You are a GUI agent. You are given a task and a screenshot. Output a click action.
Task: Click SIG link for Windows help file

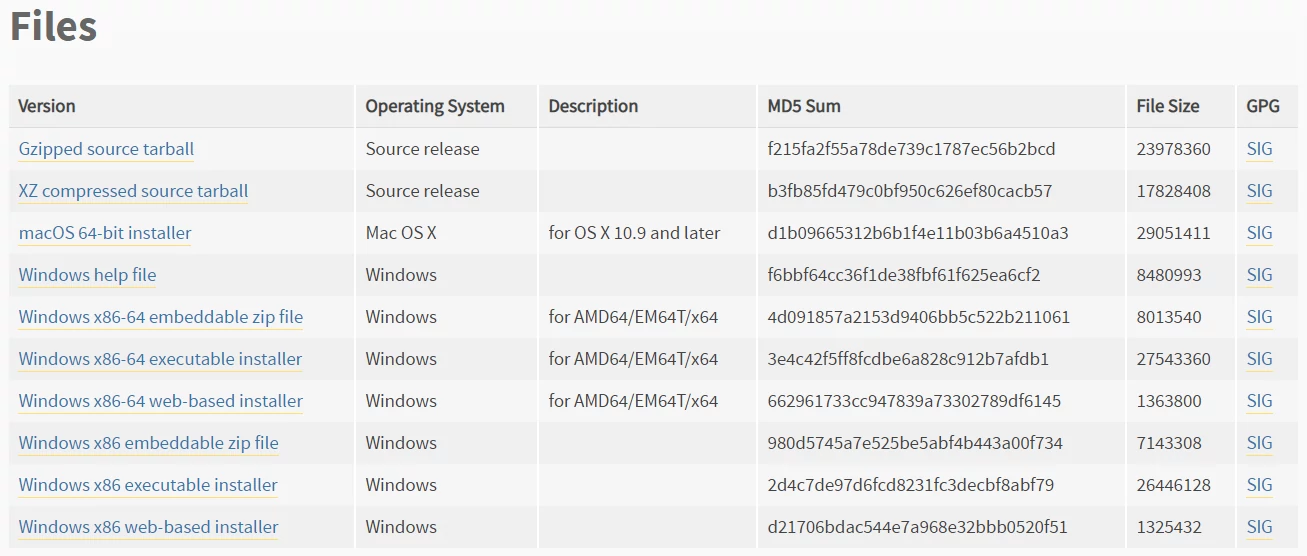1259,275
